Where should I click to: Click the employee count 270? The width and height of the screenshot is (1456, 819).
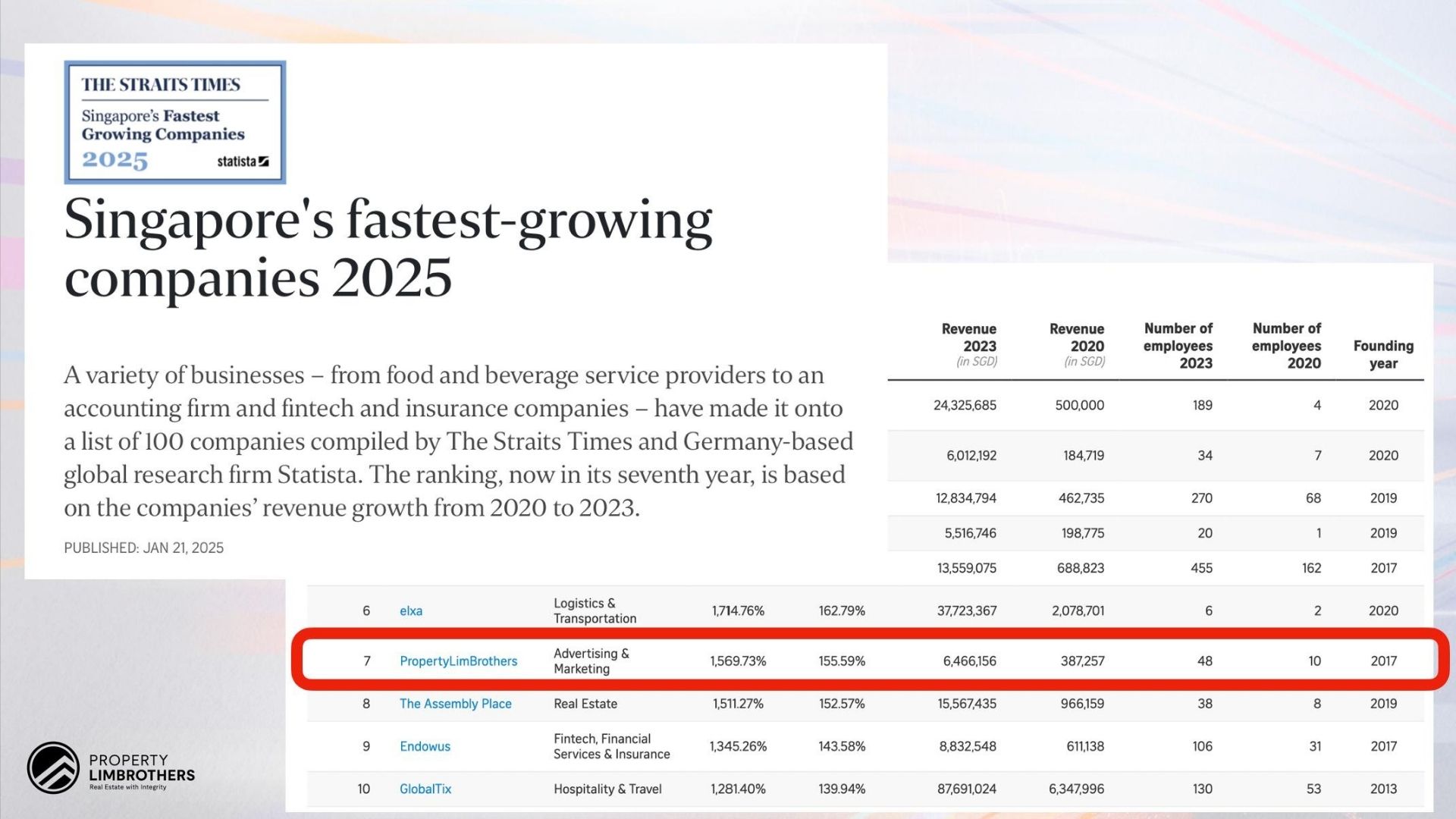point(1201,498)
